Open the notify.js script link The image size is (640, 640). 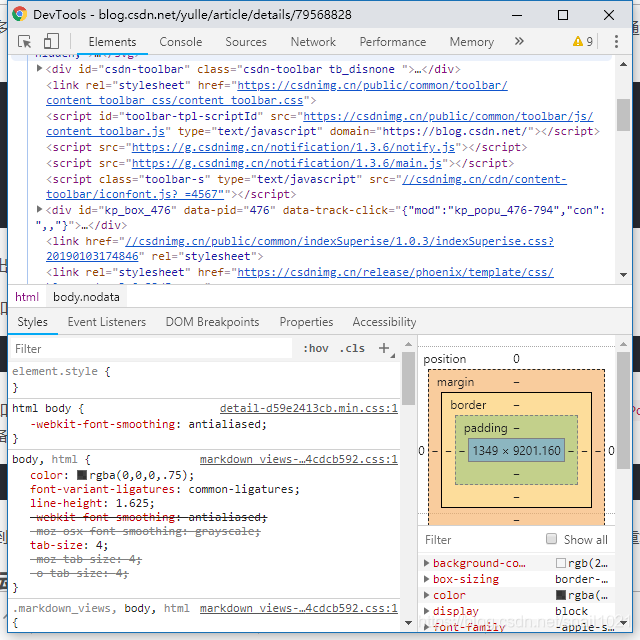click(x=293, y=147)
